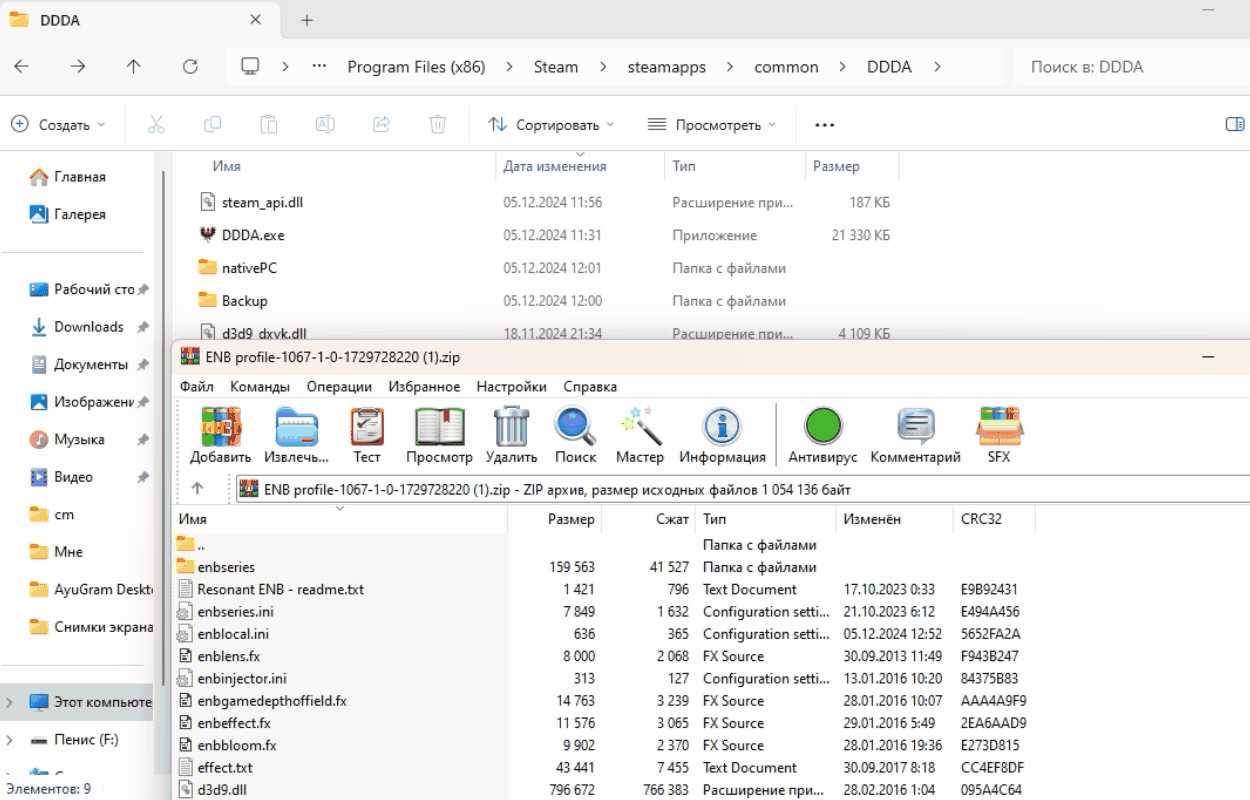Expand the Sort (Сортировать) dropdown
The width and height of the screenshot is (1250, 800).
coord(551,125)
